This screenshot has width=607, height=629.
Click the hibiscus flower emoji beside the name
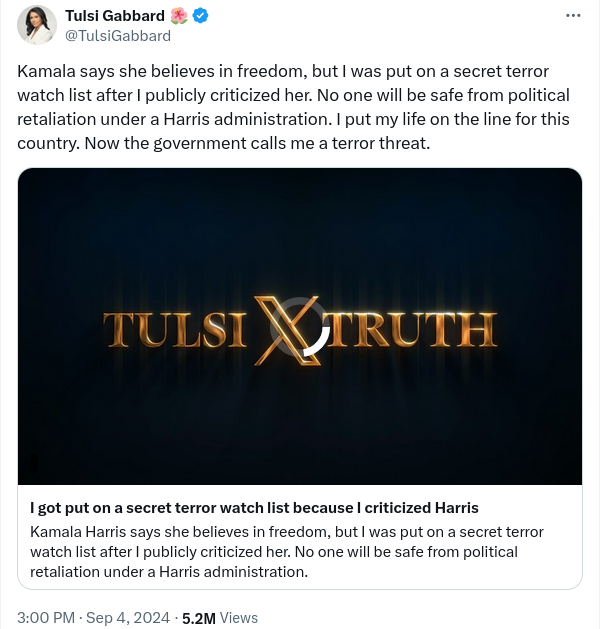(x=179, y=16)
